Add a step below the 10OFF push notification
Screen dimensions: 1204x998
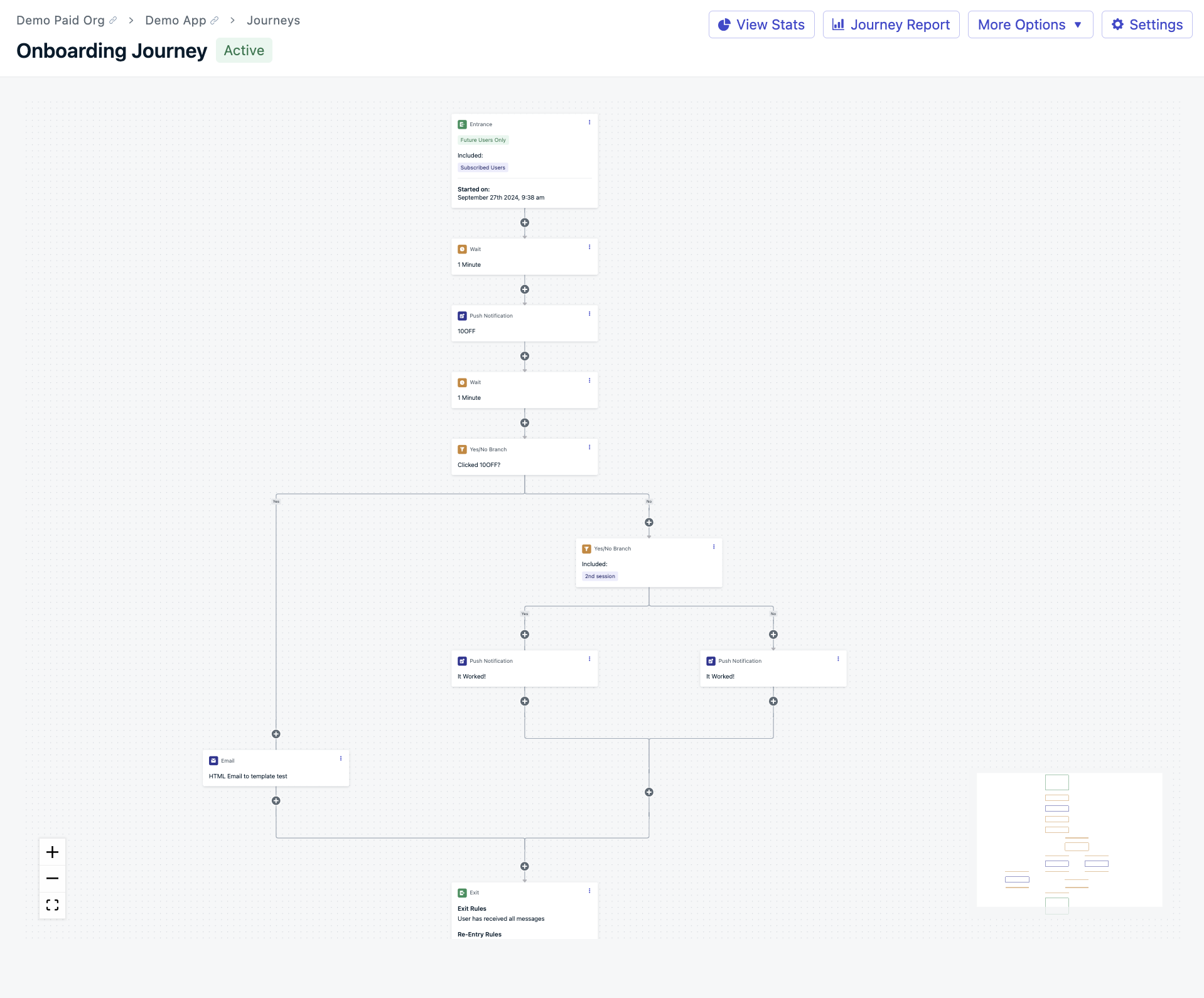525,357
